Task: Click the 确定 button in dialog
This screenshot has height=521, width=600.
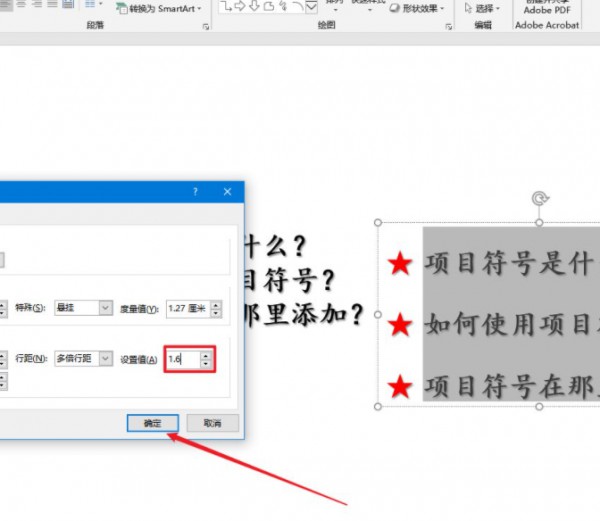Action: click(152, 423)
